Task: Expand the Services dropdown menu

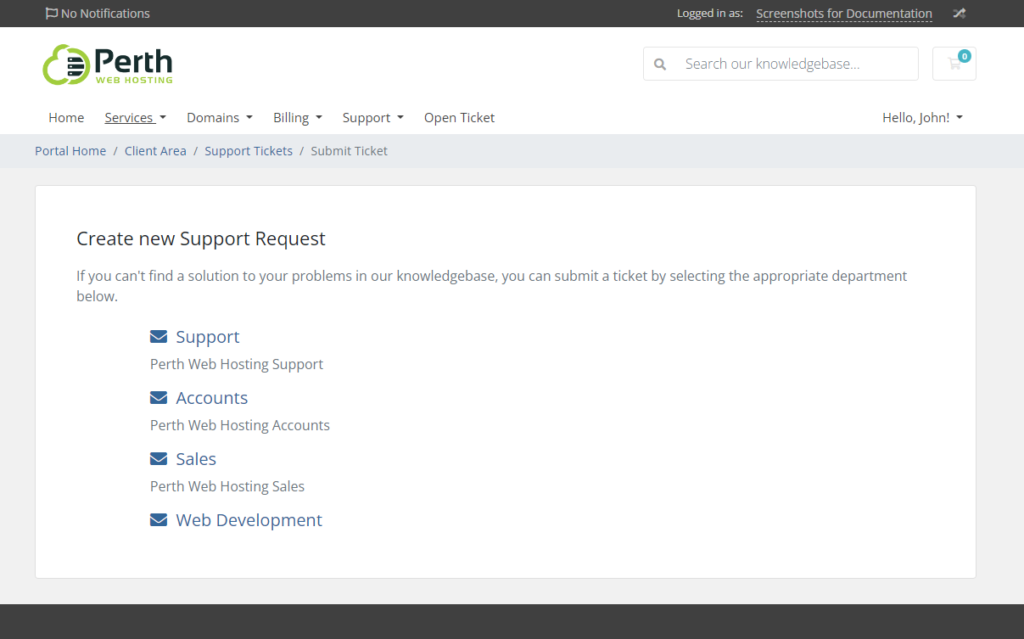Action: pyautogui.click(x=135, y=118)
